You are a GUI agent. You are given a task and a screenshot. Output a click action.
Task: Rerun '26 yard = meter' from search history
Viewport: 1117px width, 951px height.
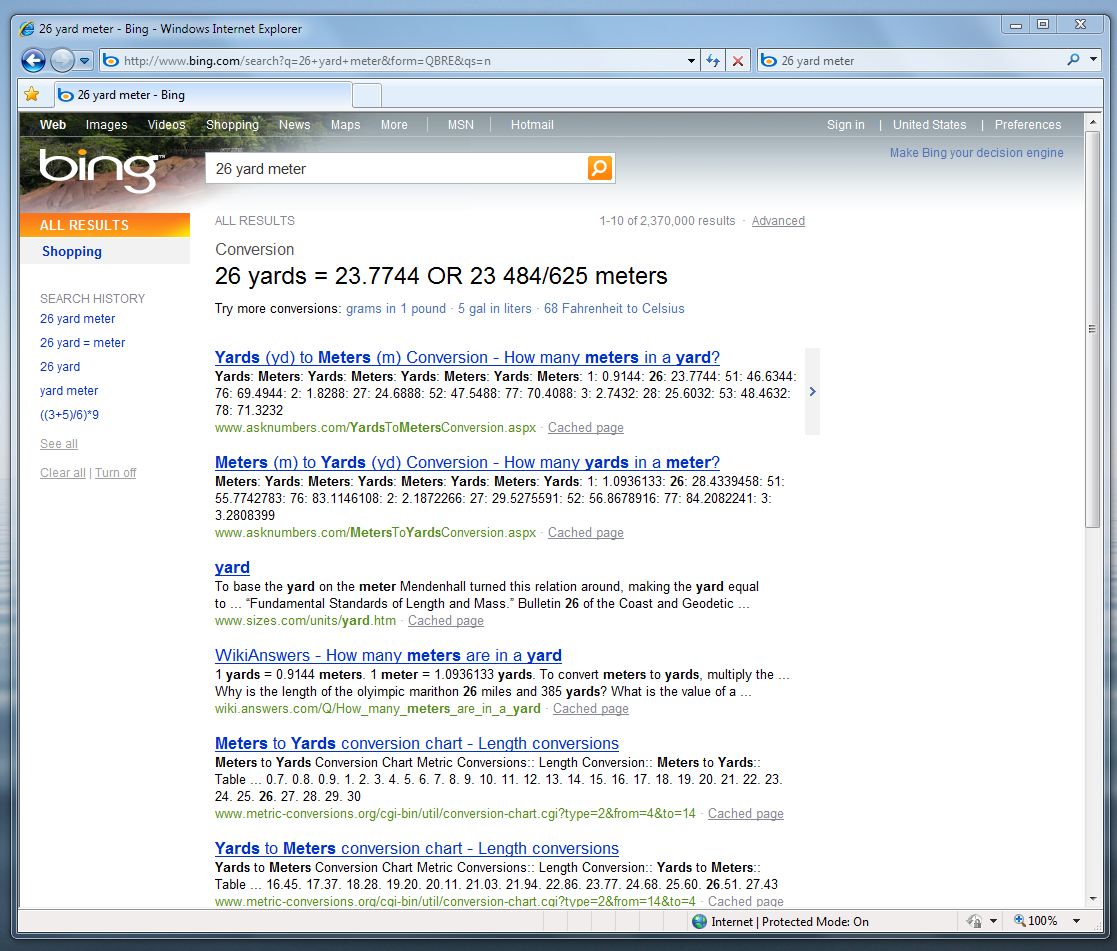pos(83,343)
